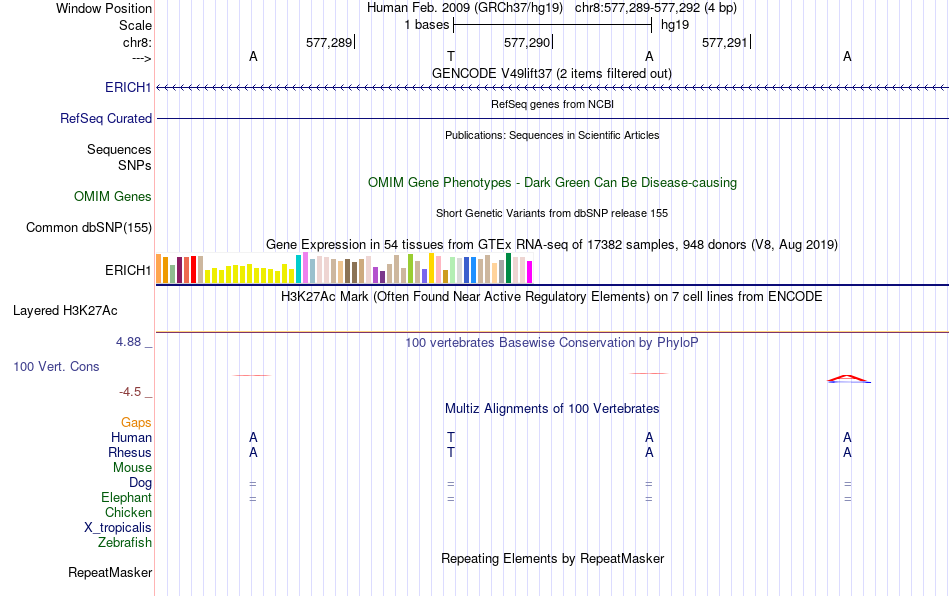Click the RefSeq genes from NCBI title
Viewport: 950px width, 596px height.
(x=552, y=104)
